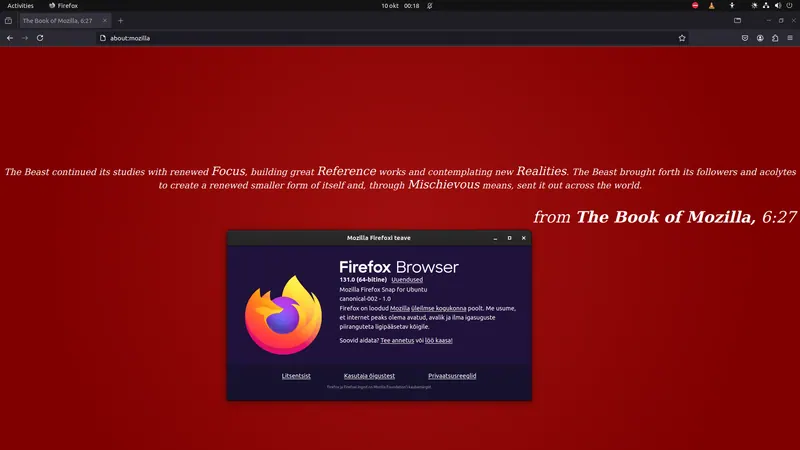Screen dimensions: 800x450
Task: Click the Tee annetus donation link
Action: click(397, 340)
